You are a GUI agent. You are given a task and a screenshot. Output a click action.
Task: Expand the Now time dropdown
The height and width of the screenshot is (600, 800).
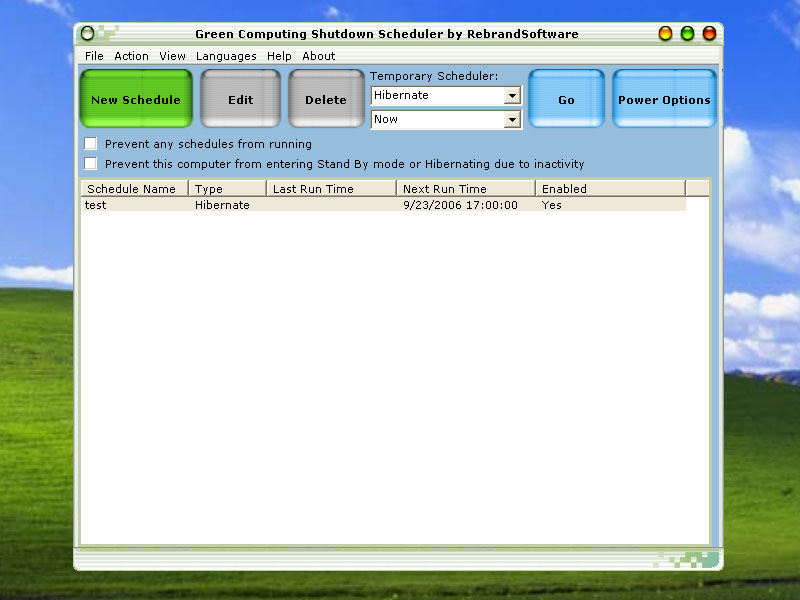(x=512, y=120)
